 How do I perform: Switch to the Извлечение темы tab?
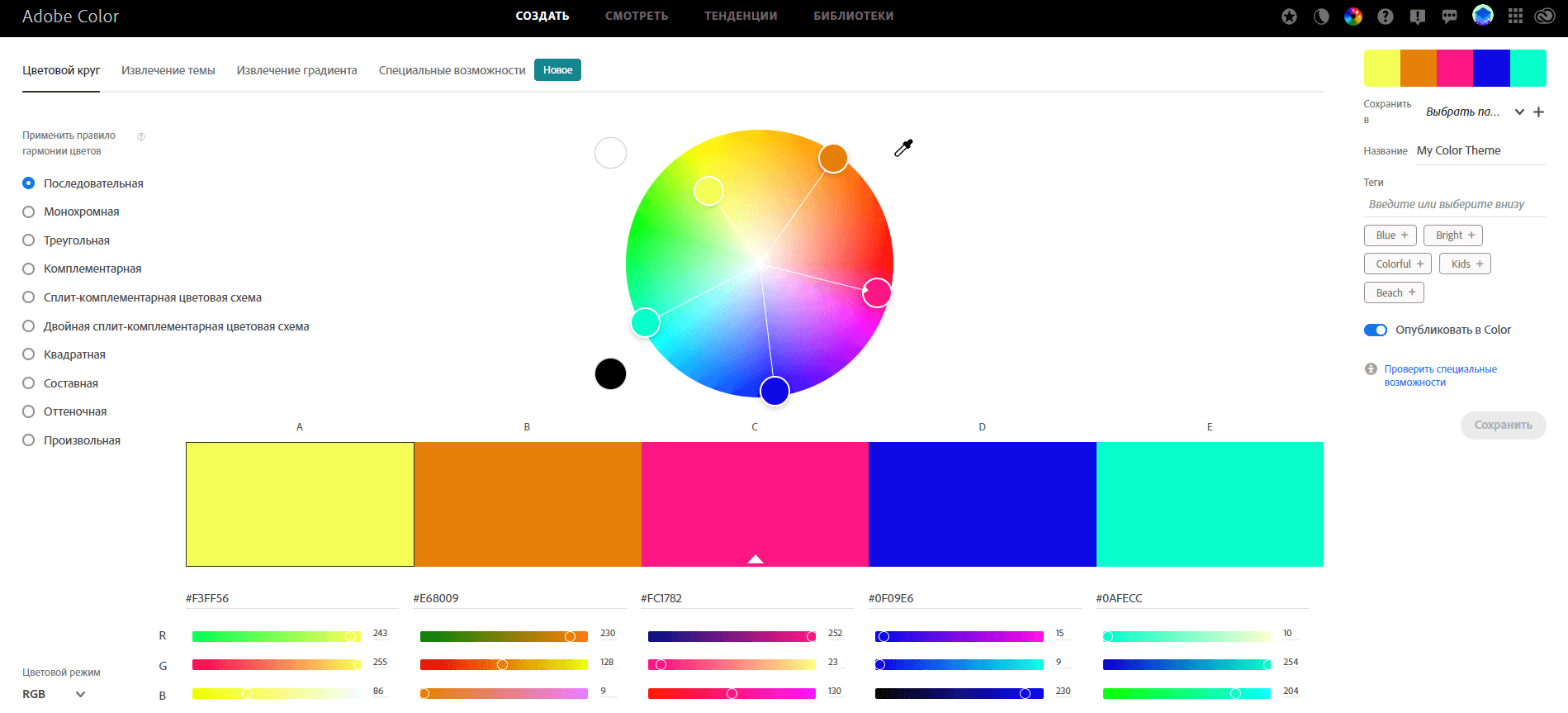168,70
